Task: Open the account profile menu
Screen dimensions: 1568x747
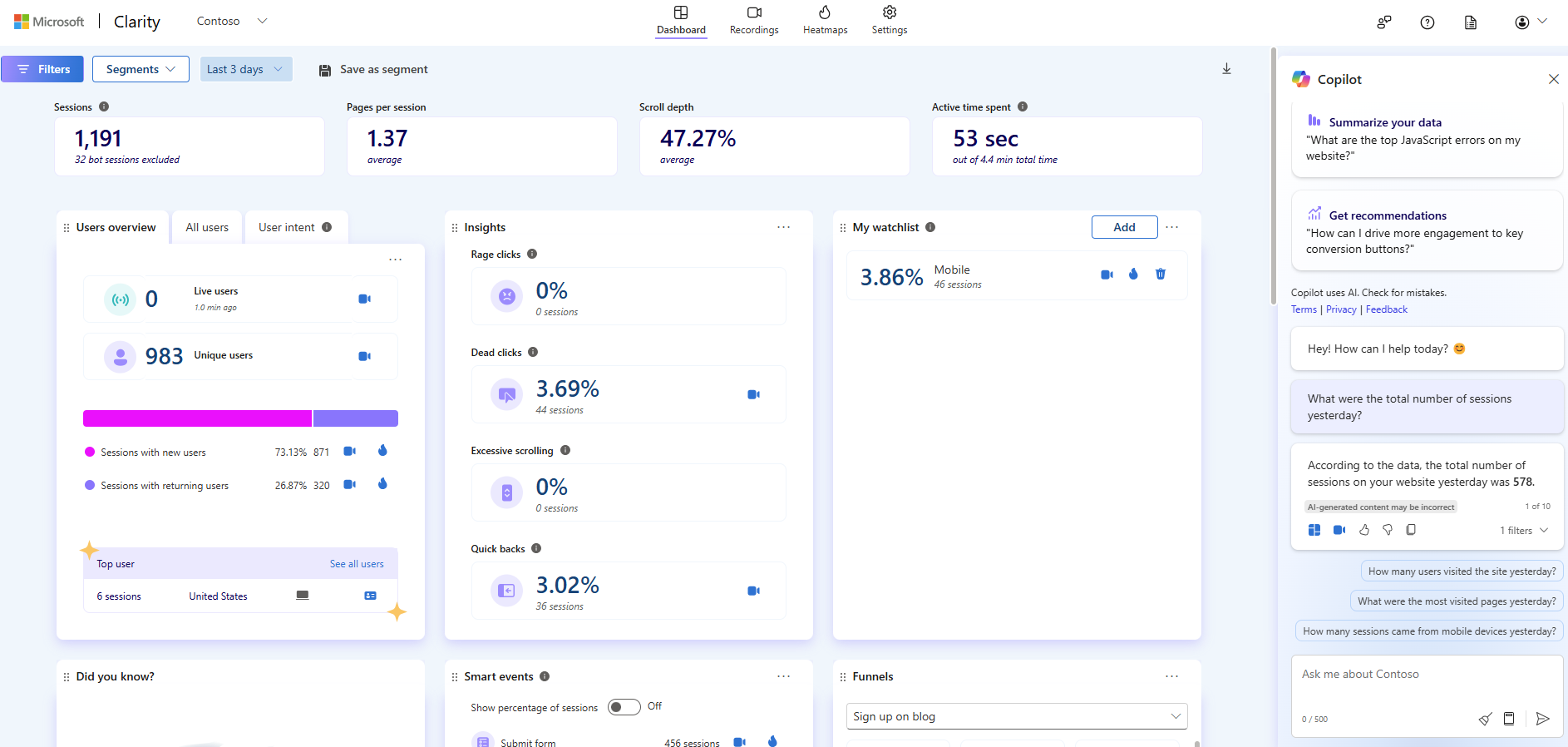Action: coord(1530,22)
